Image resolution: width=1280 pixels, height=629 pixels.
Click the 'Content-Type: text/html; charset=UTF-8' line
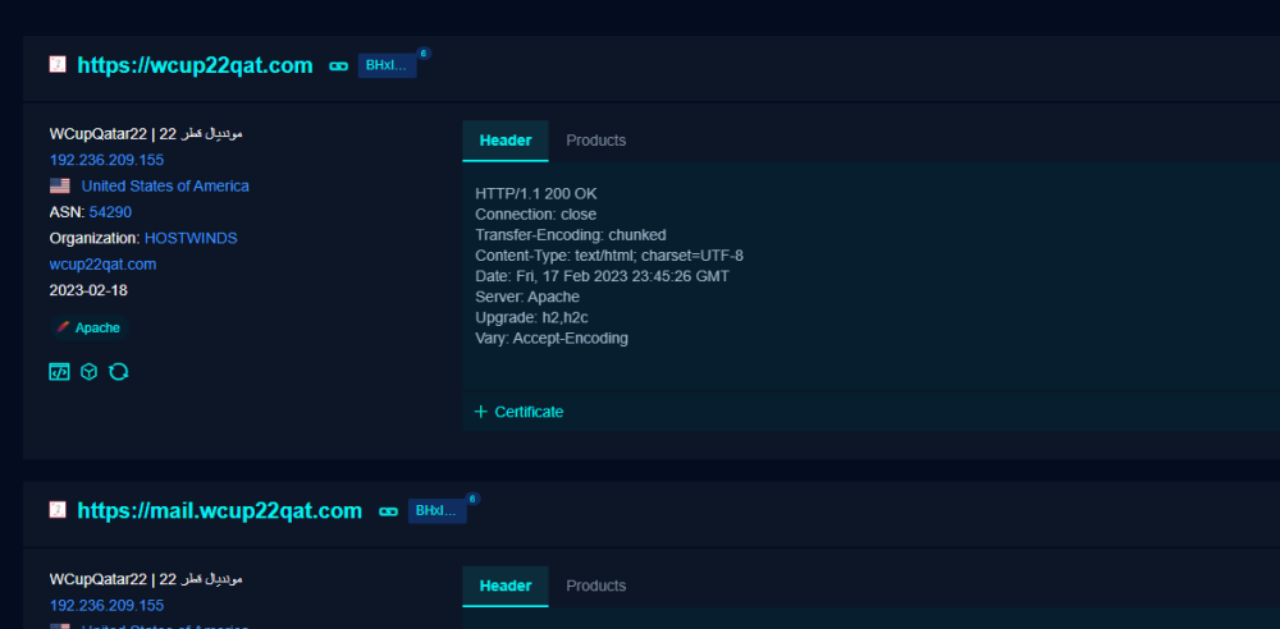[609, 255]
